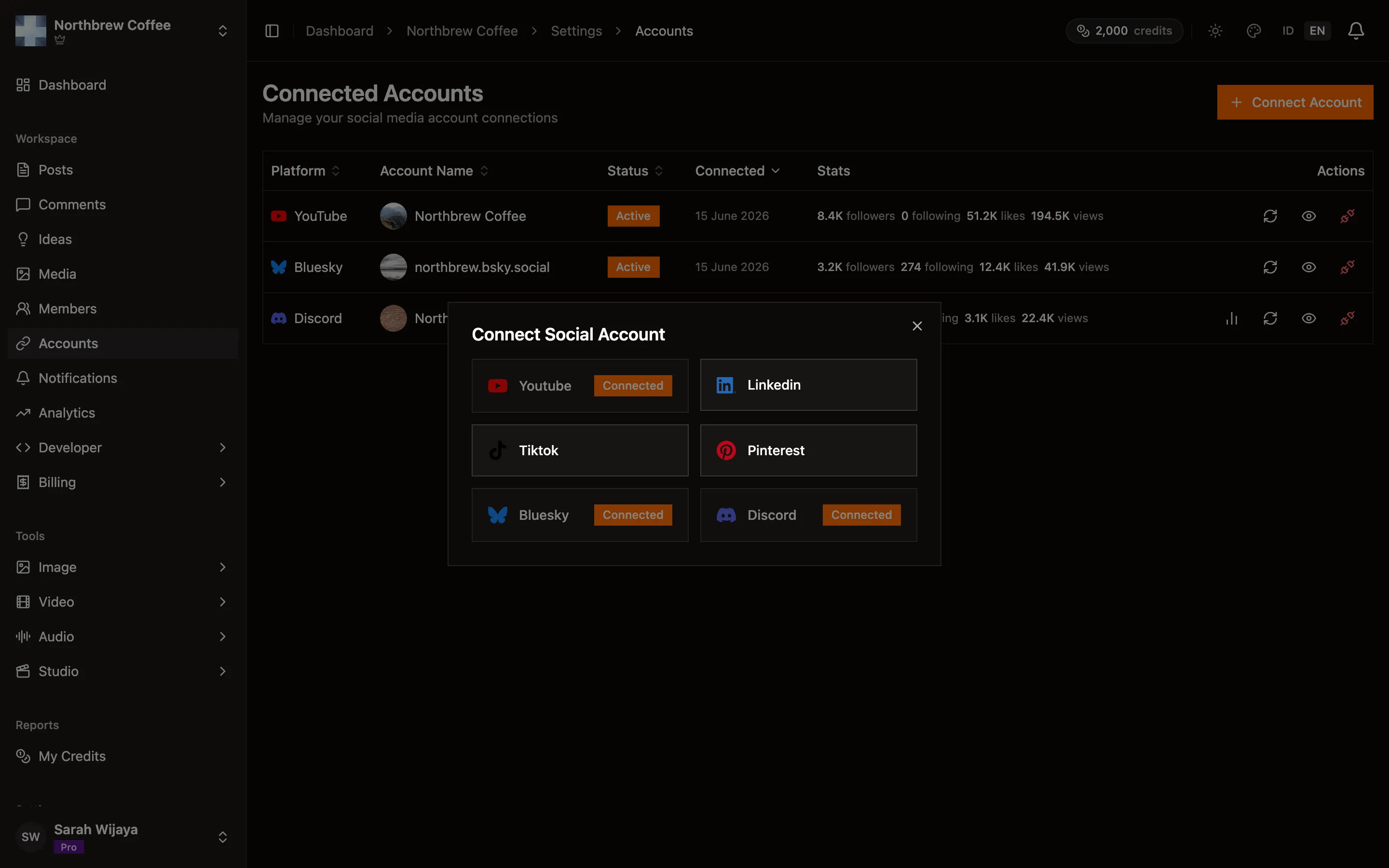Select the Youtube connected option

[x=580, y=386]
